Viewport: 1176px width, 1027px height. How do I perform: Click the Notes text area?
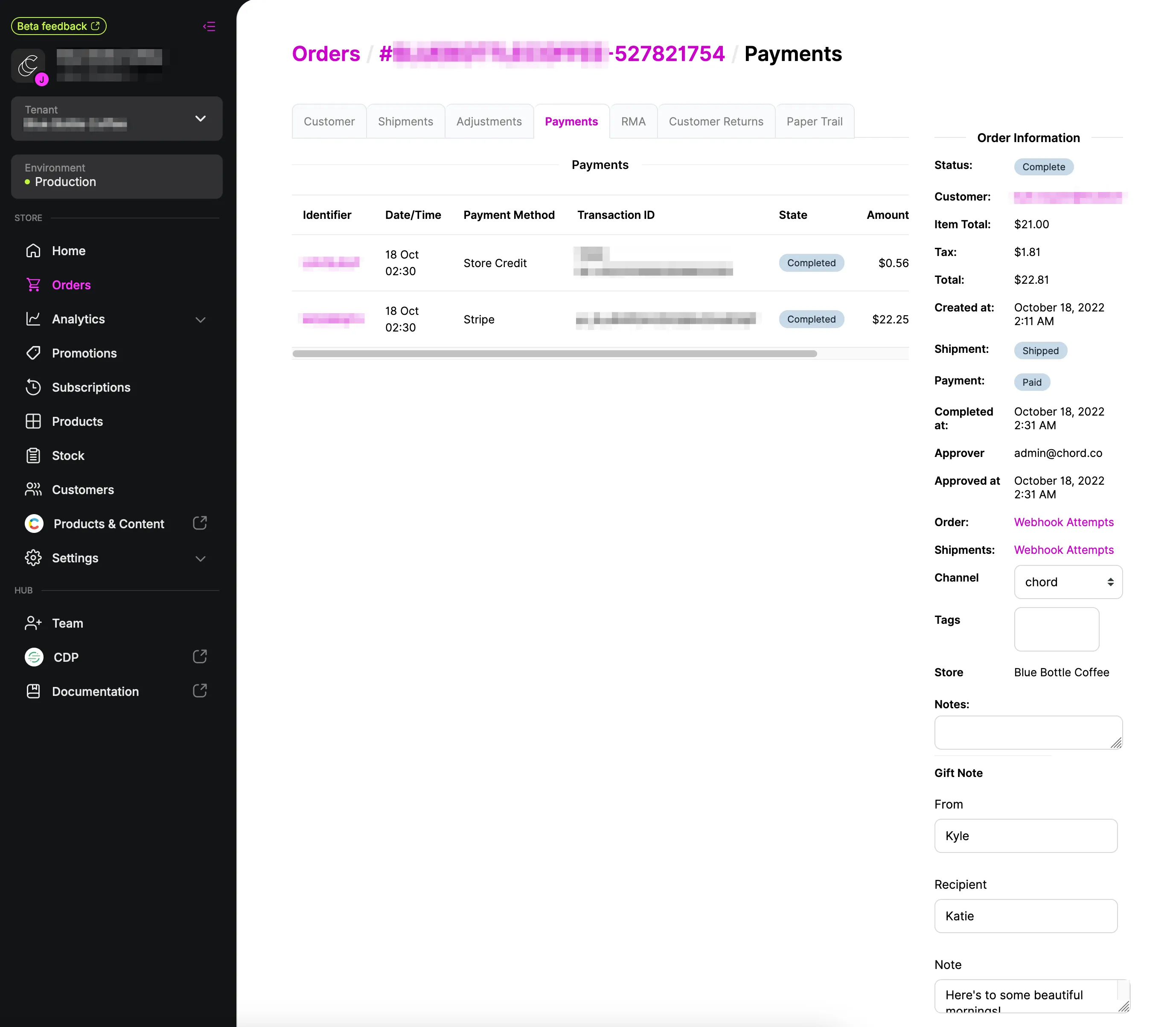coord(1028,733)
